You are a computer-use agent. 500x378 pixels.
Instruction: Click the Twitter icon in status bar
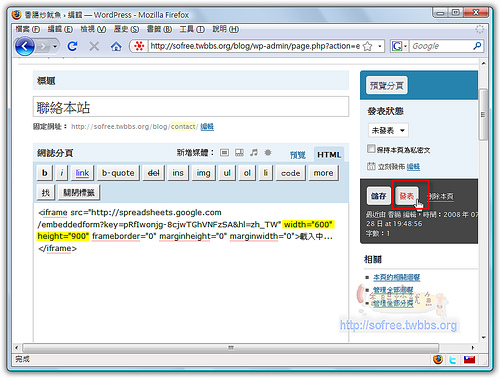click(453, 360)
